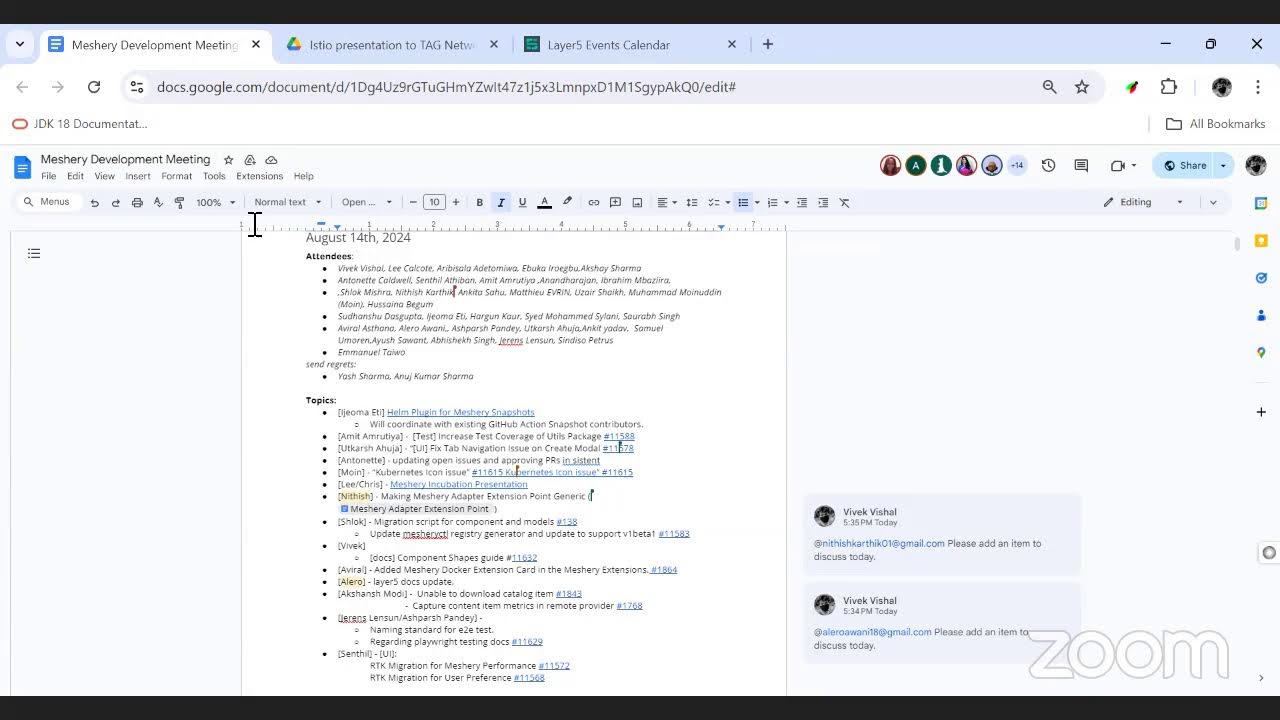Get add-ons using the plus icon
Screen dimensions: 1280x720
pyautogui.click(x=1261, y=411)
